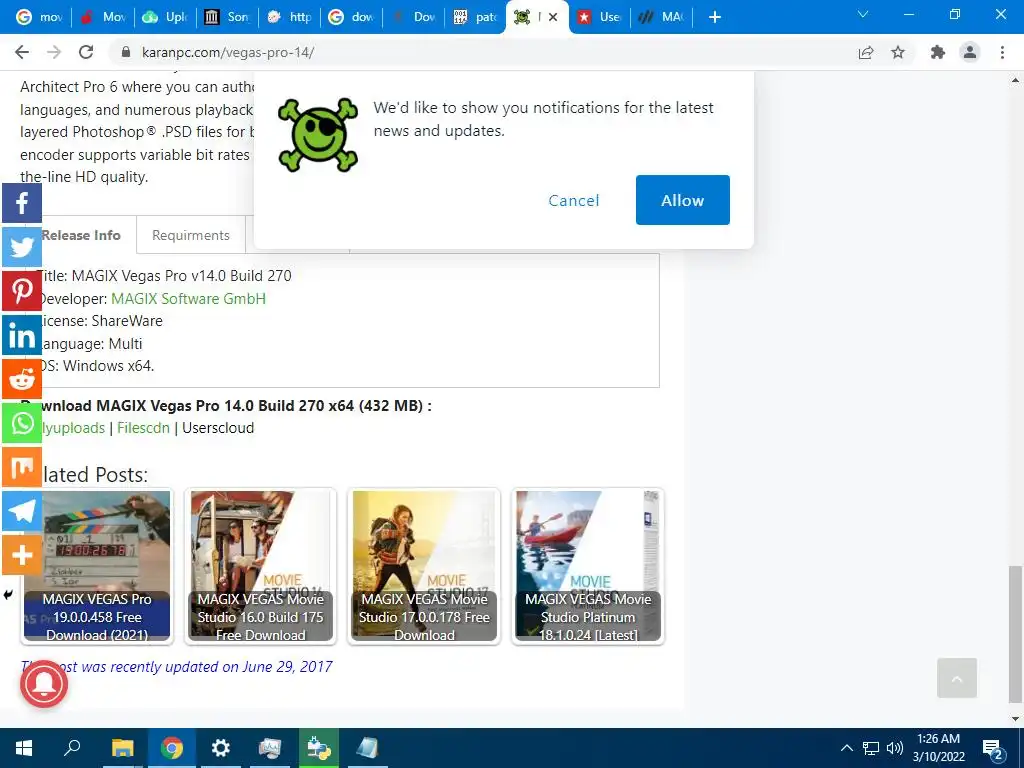Open the notification center icon

tap(993, 748)
